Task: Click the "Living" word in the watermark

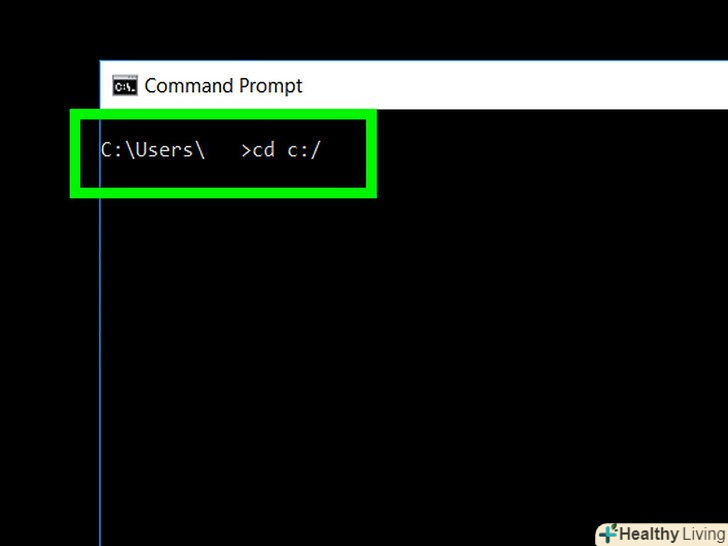Action: 704,534
